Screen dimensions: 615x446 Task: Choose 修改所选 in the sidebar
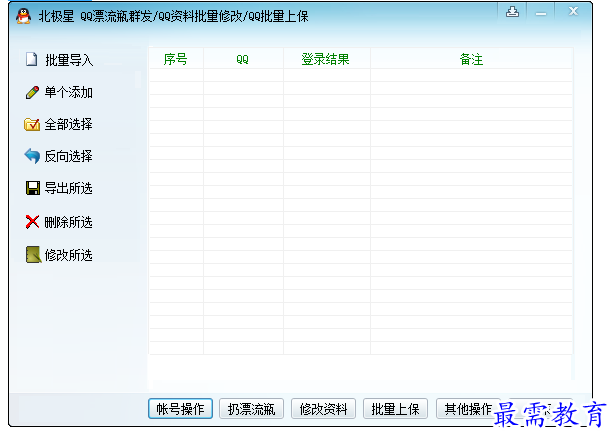click(59, 255)
